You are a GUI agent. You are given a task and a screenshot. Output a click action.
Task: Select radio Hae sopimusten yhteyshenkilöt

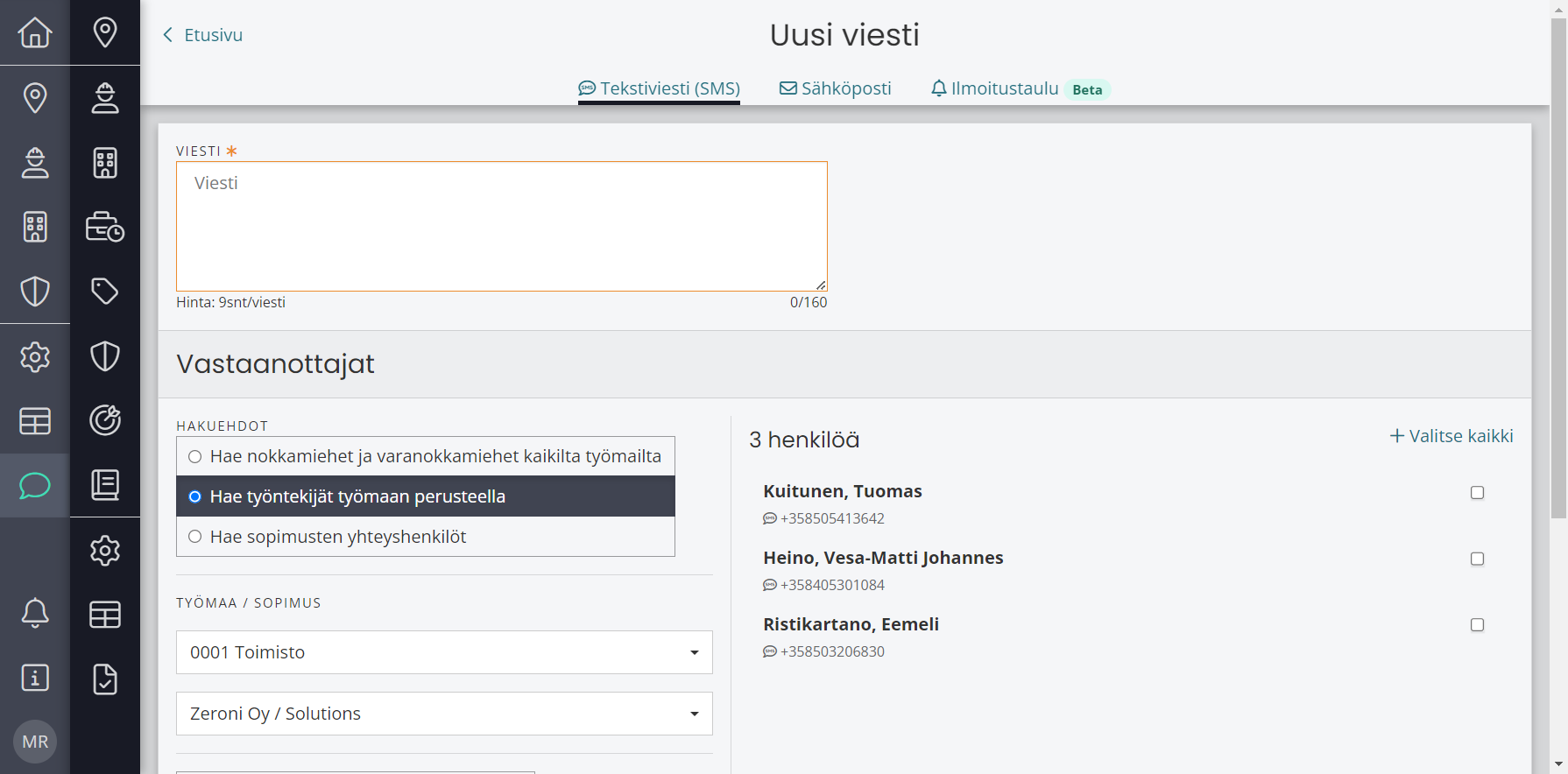[195, 537]
